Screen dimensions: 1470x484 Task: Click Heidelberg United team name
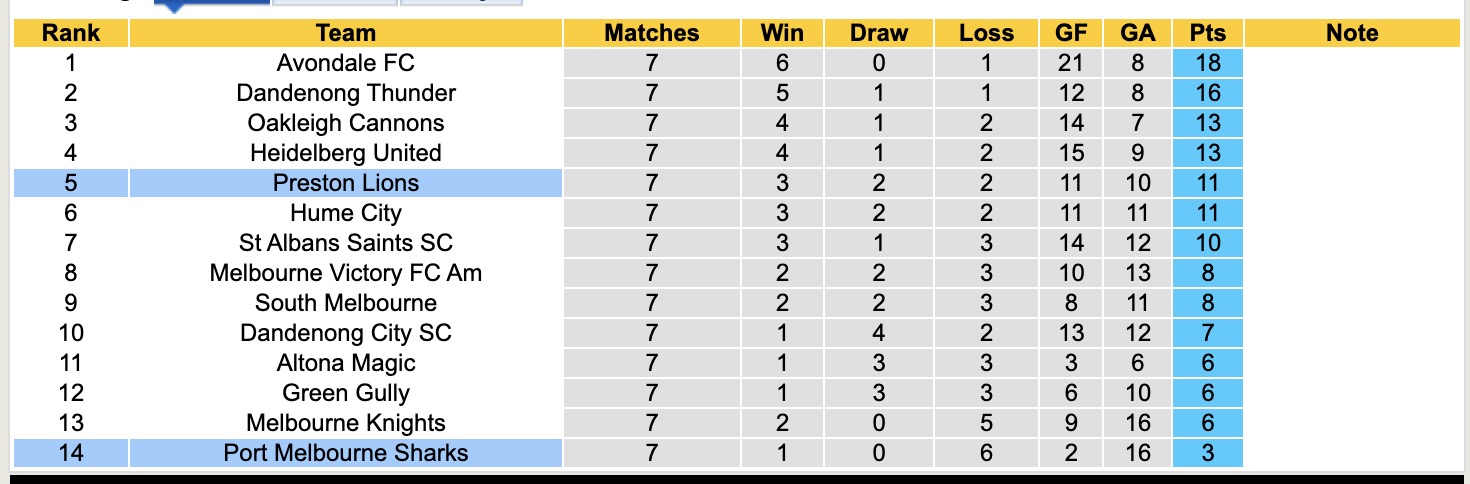345,153
